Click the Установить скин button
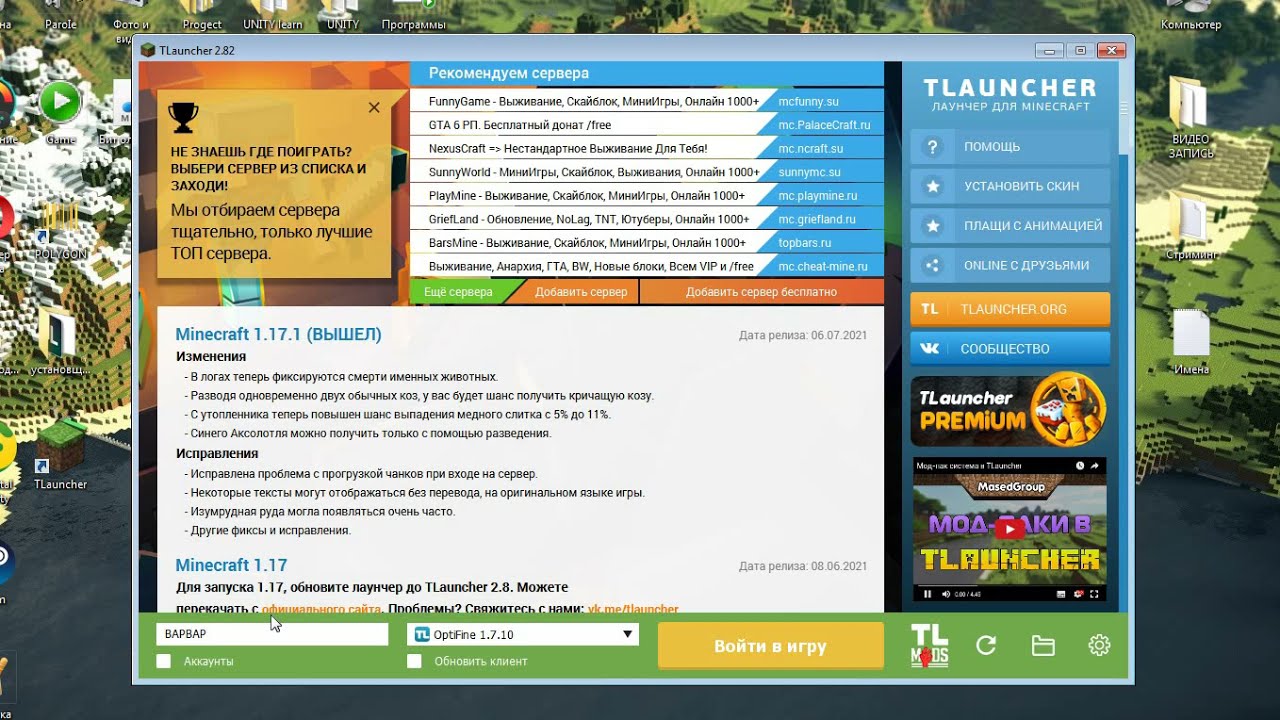 (x=1010, y=186)
